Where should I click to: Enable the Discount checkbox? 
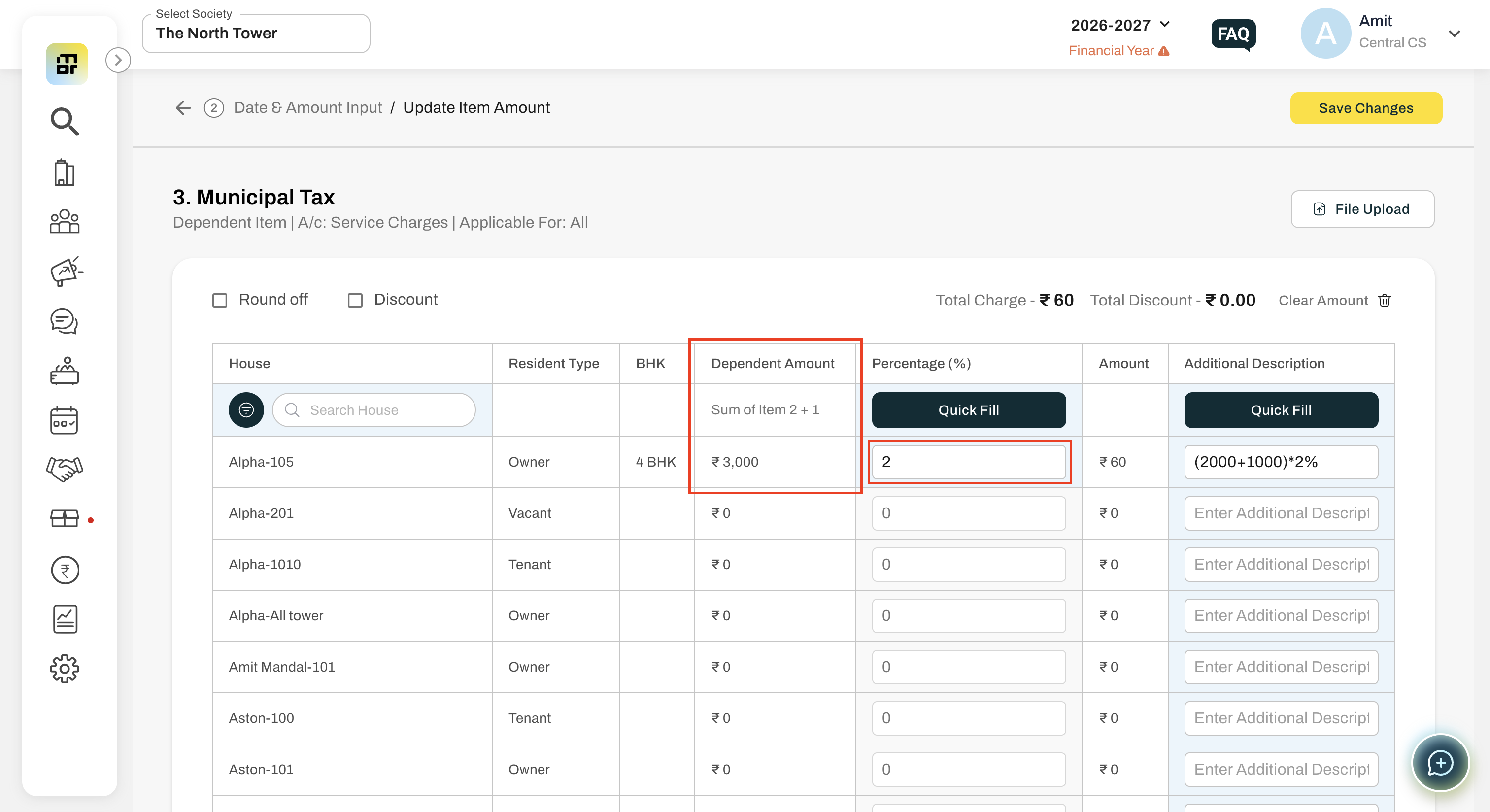pyautogui.click(x=355, y=300)
